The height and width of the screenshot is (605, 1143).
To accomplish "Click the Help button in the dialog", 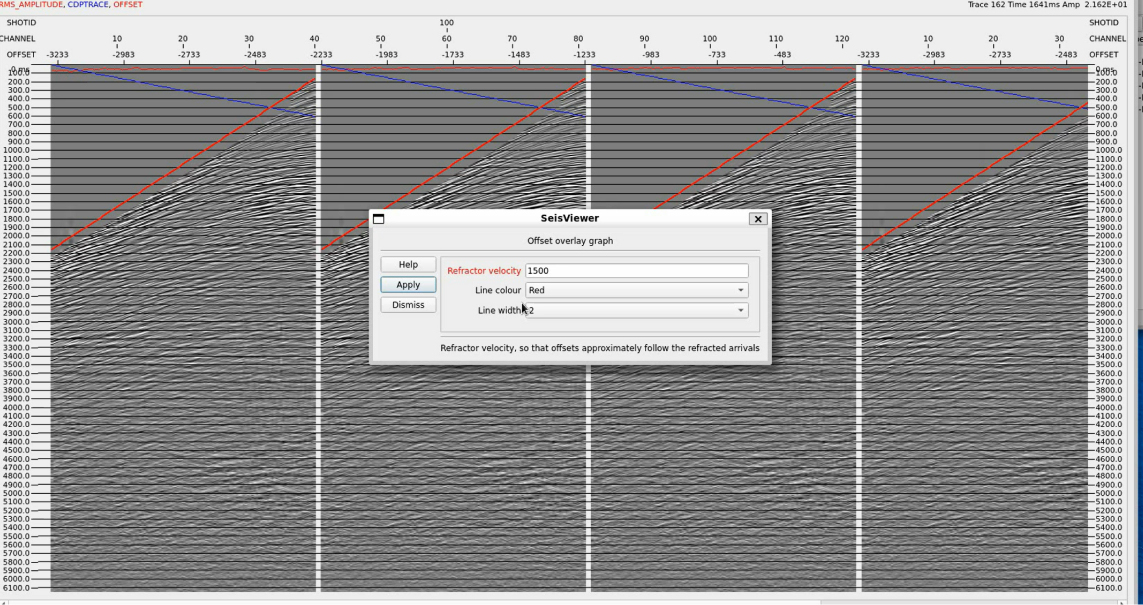I will coord(408,265).
